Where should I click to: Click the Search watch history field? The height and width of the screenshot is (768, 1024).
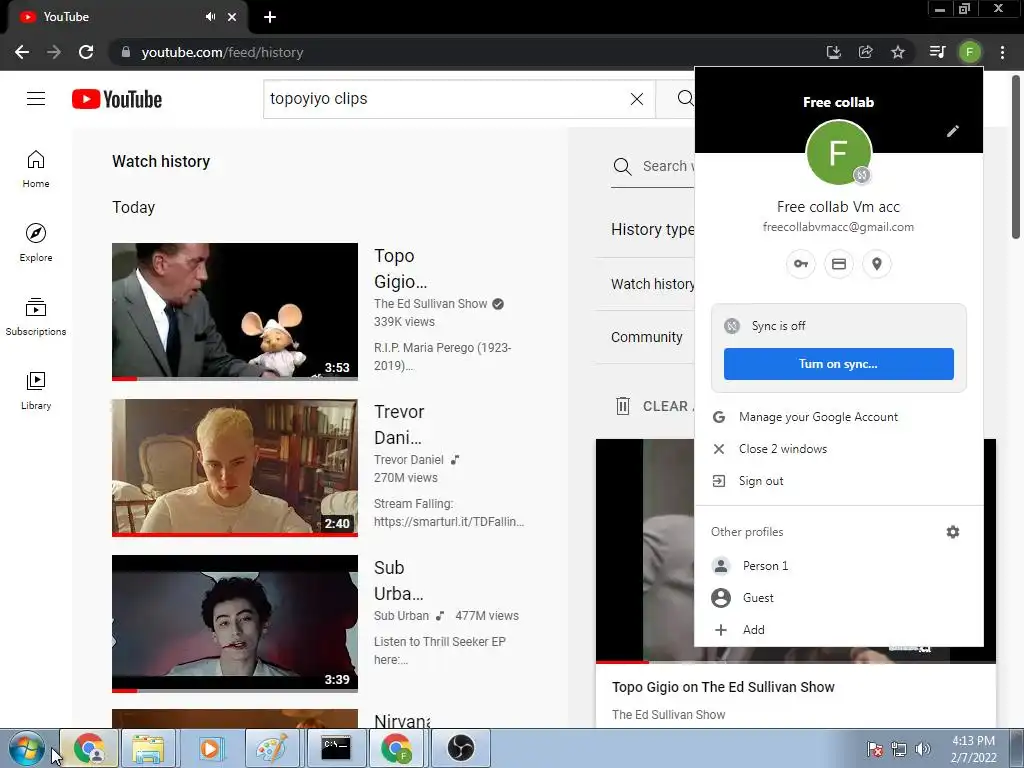(652, 167)
